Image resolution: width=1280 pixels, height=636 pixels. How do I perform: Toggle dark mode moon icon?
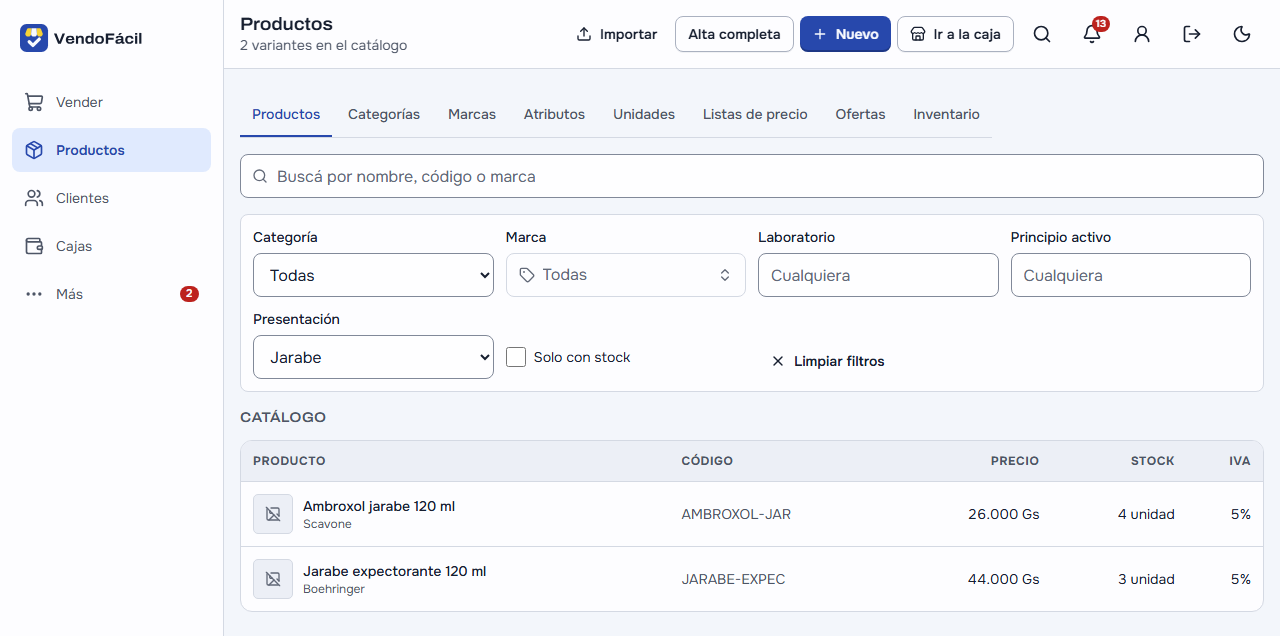1242,34
